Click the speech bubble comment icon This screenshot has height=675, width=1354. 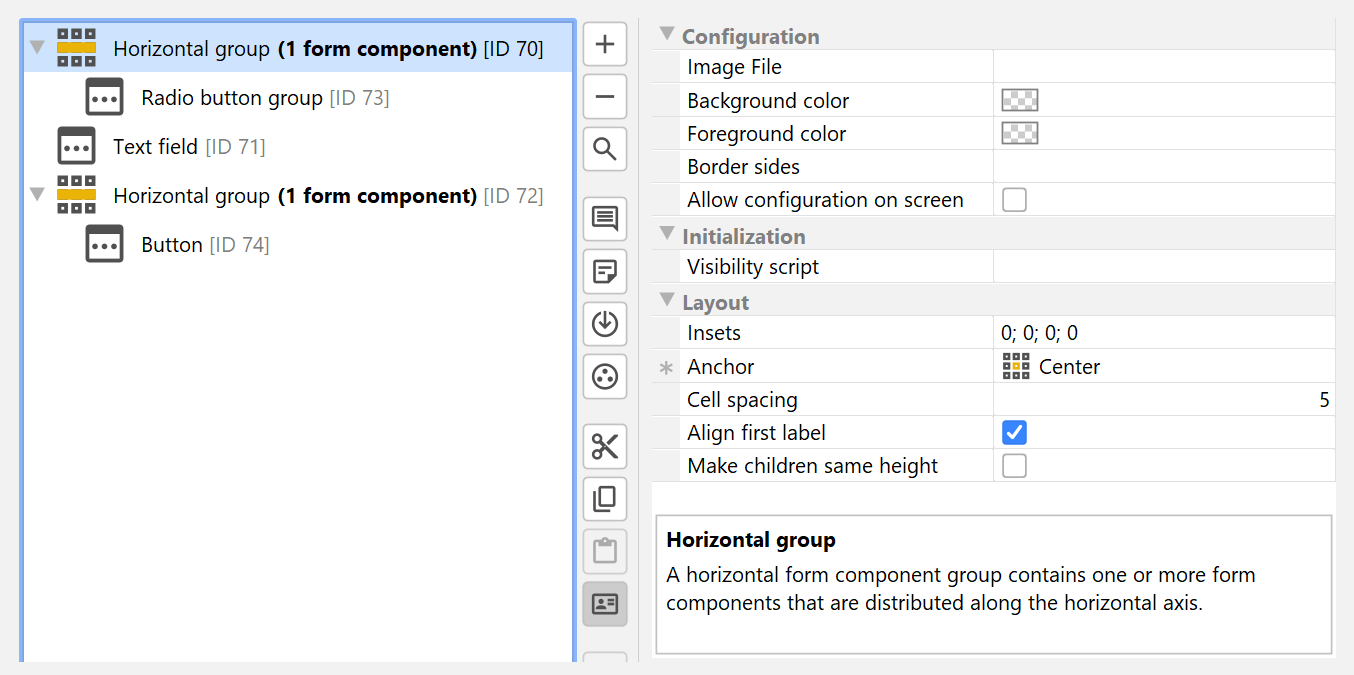[x=605, y=219]
